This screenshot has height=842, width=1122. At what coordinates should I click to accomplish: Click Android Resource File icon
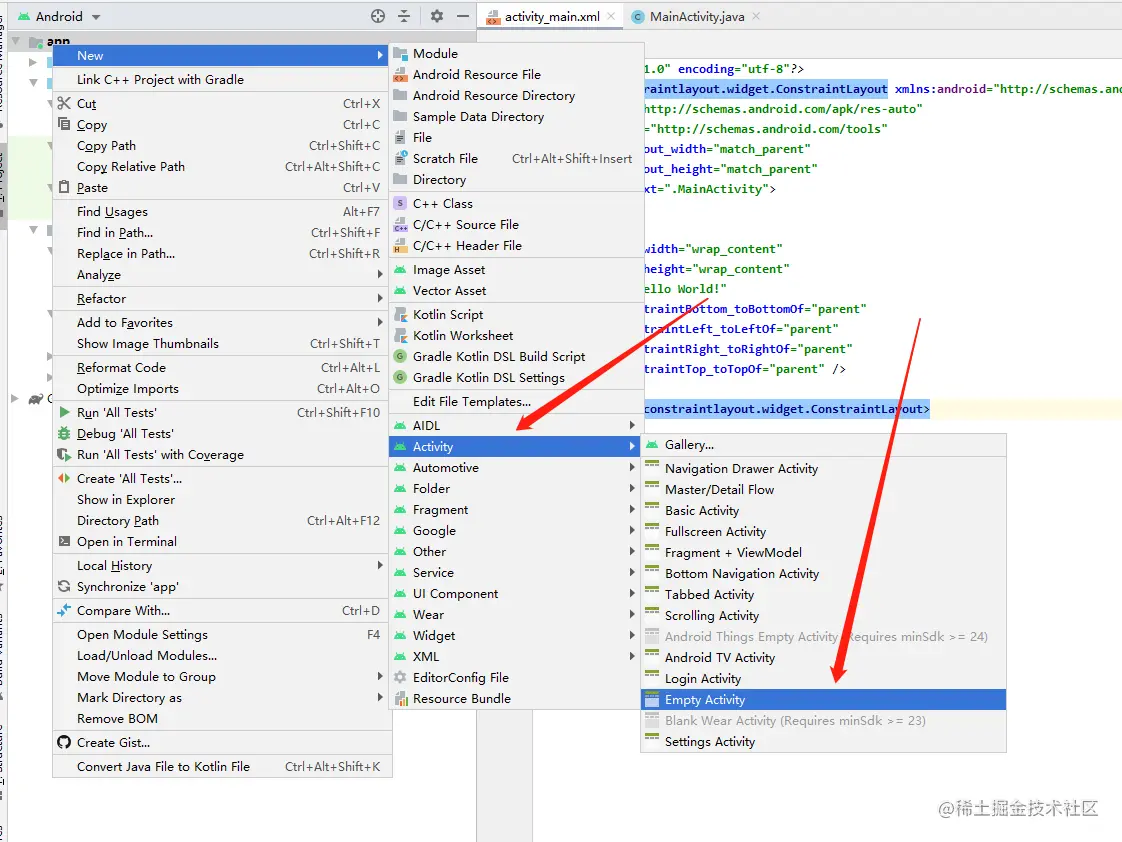click(x=401, y=74)
